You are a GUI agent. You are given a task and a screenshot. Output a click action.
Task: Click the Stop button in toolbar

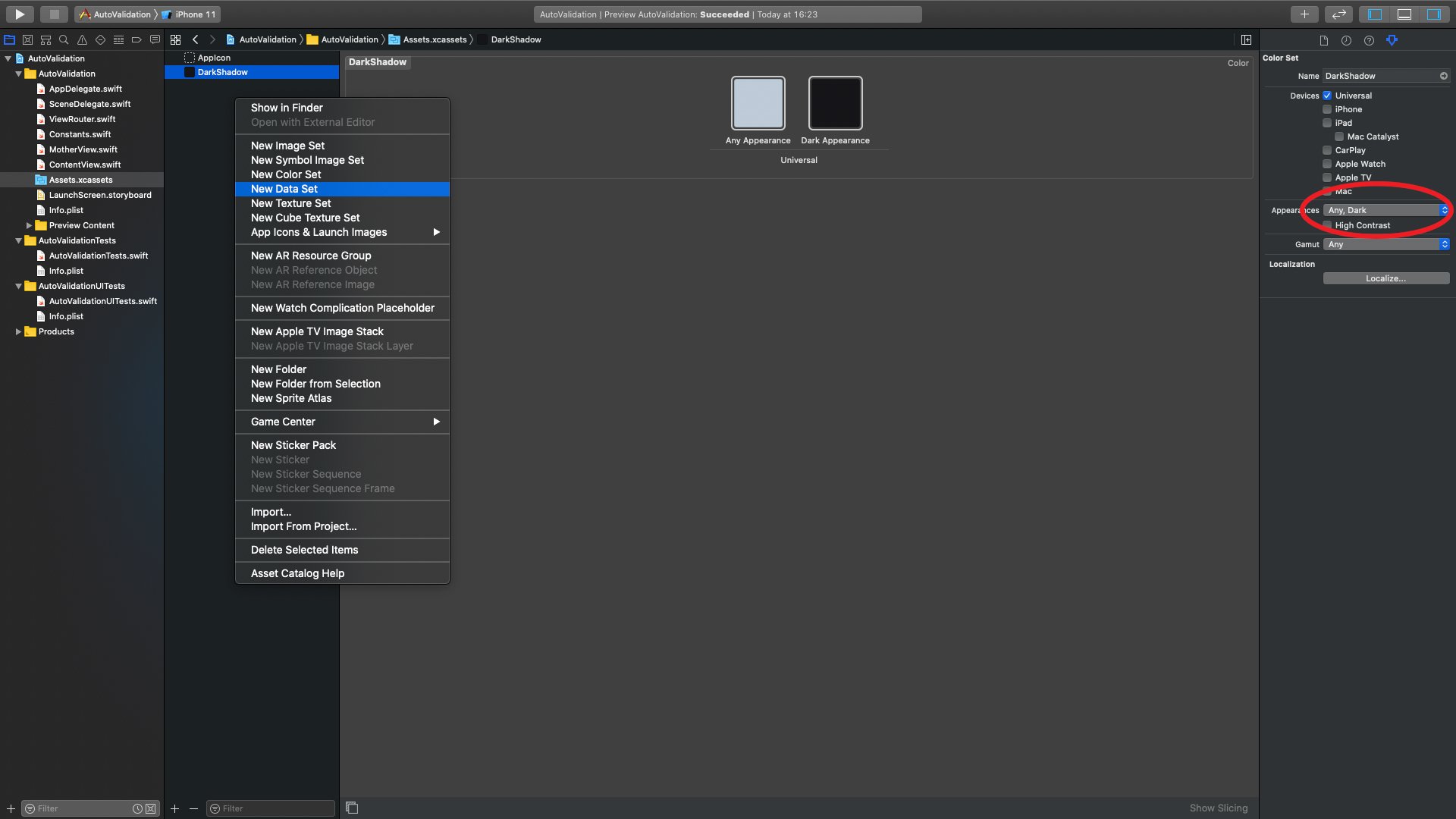coord(54,14)
